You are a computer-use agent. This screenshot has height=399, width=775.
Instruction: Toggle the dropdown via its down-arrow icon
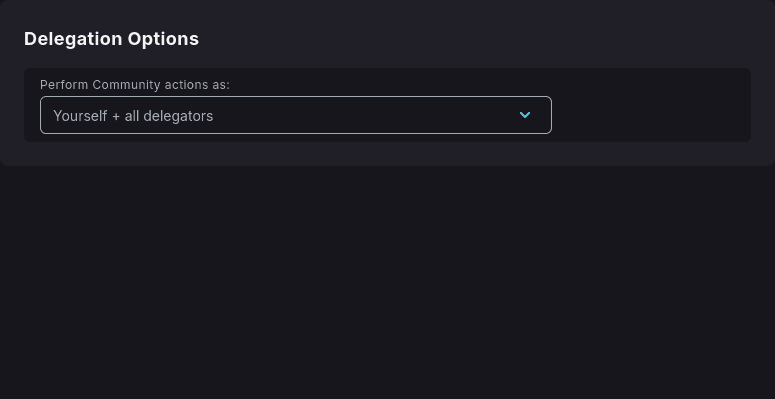click(x=525, y=115)
